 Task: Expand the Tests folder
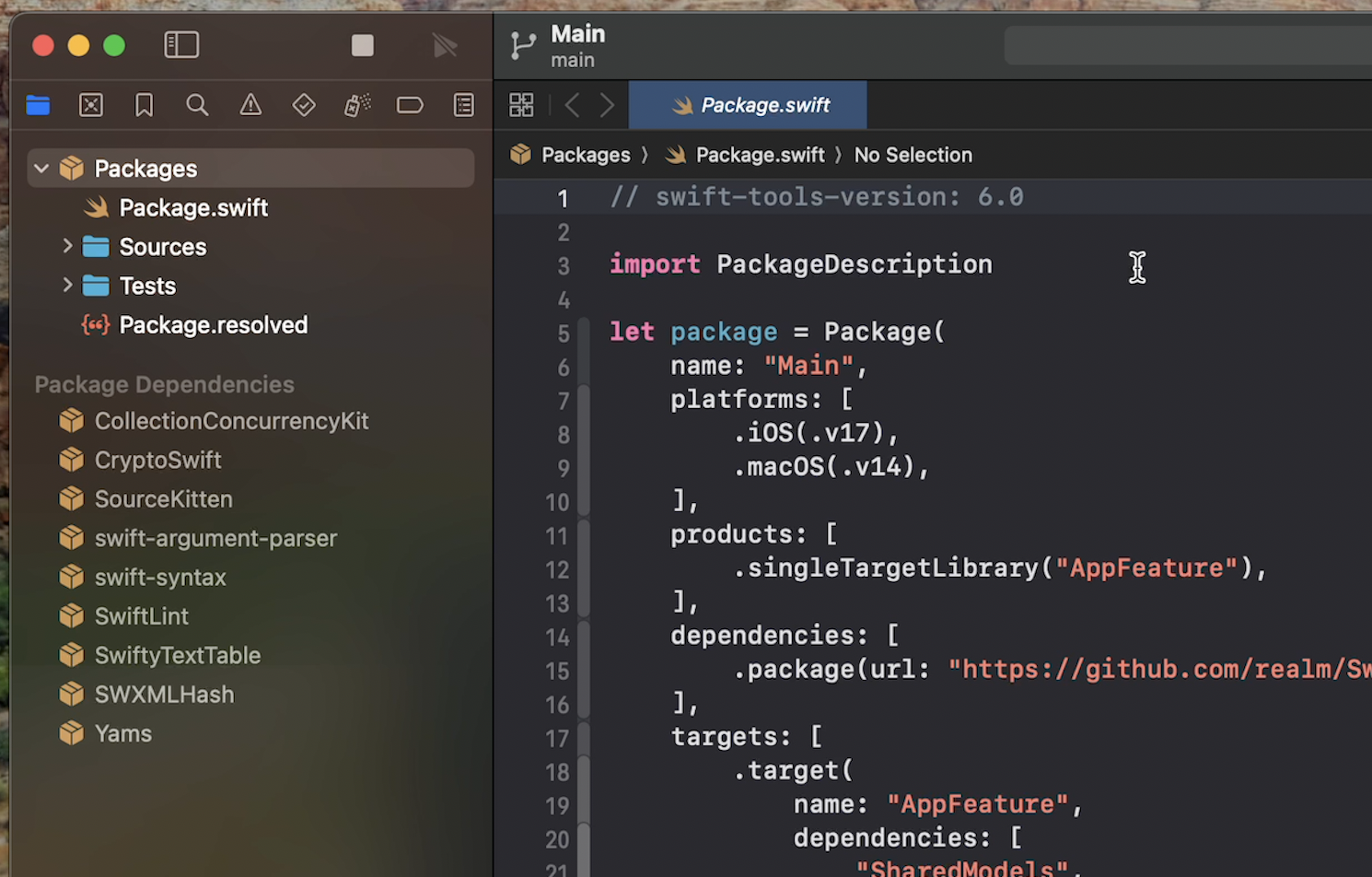(67, 286)
